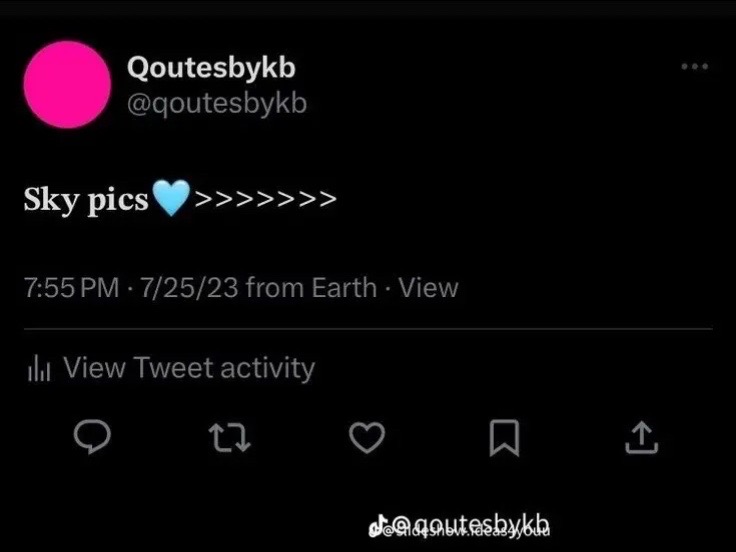The image size is (736, 552).
Task: Retweet using the arrows icon
Action: coord(230,437)
